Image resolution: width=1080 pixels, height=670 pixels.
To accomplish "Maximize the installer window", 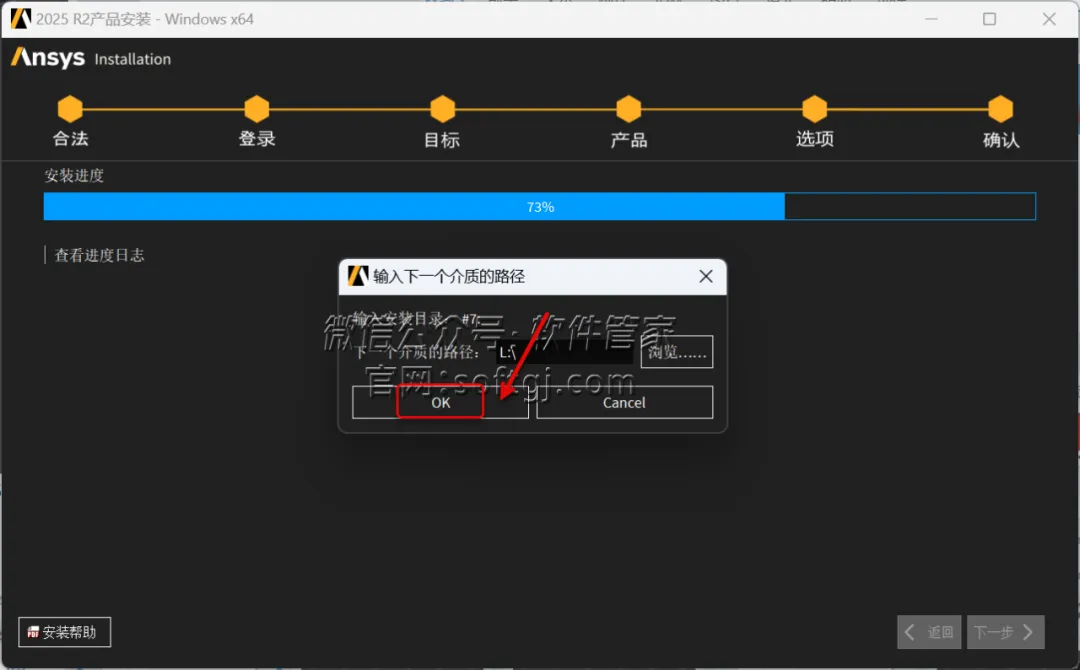I will tap(989, 19).
